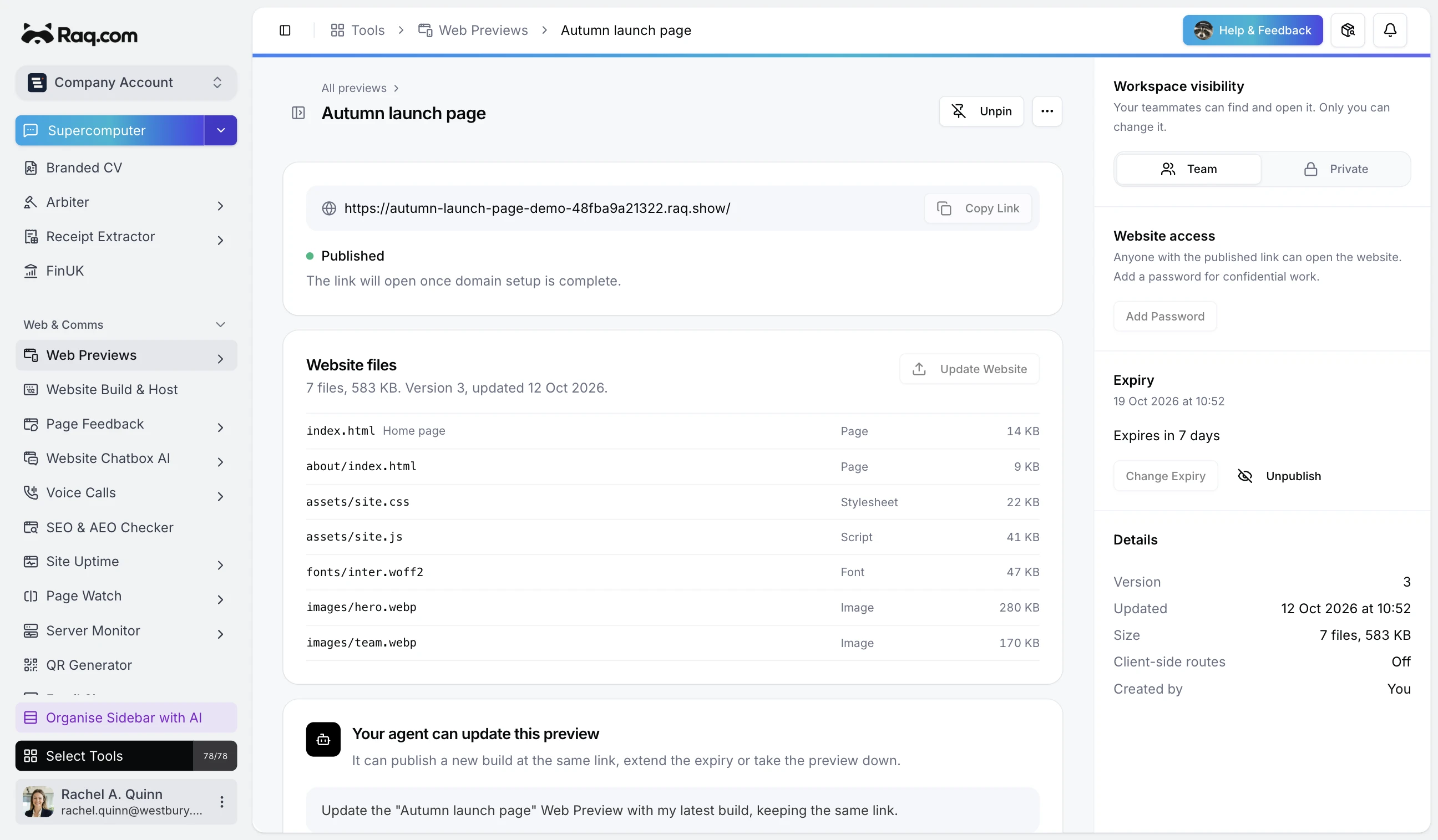1438x840 pixels.
Task: Open Branded CV tool
Action: click(x=125, y=167)
